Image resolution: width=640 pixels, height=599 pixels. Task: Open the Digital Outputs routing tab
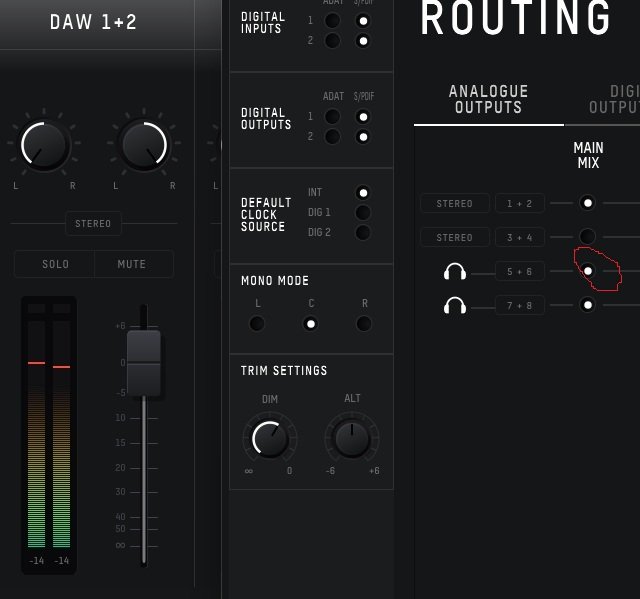point(614,99)
